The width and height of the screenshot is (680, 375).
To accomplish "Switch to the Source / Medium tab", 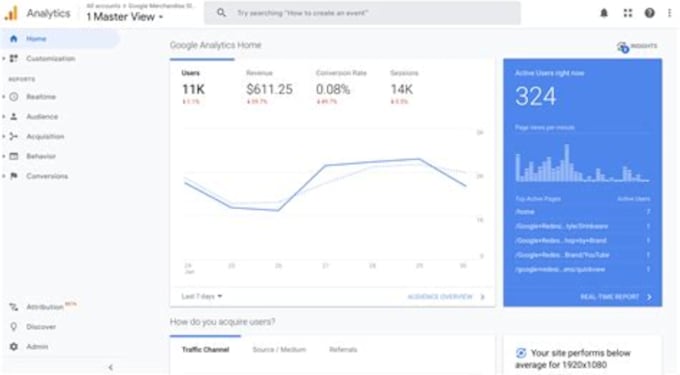I will point(279,349).
